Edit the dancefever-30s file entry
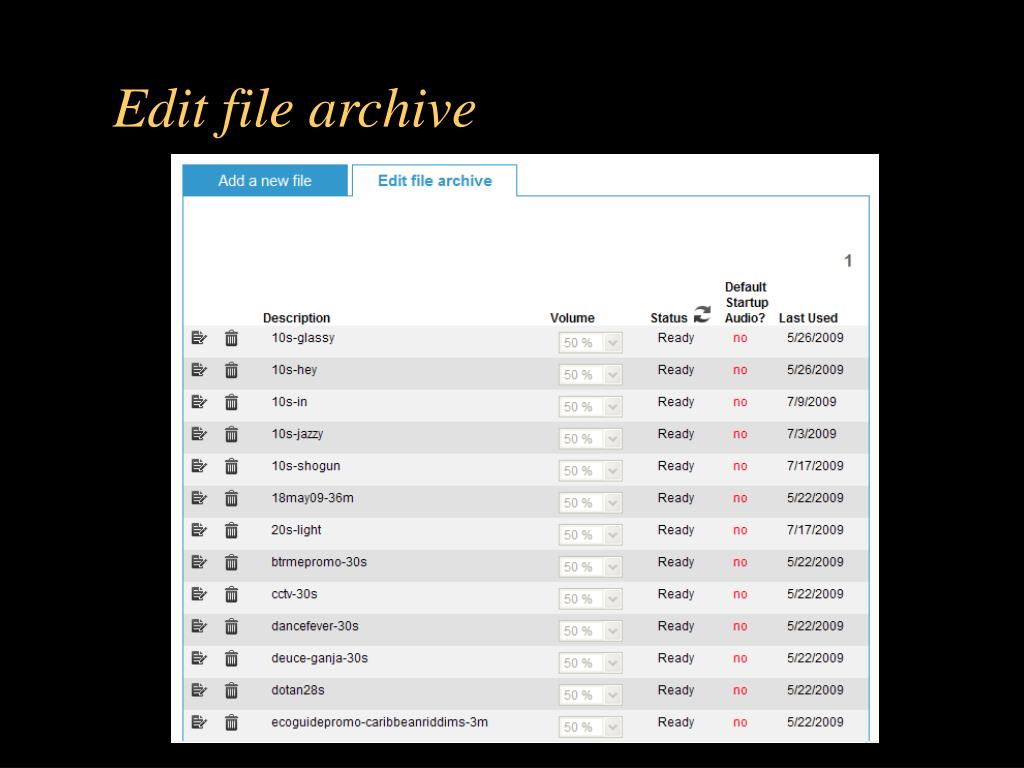Screen dimensions: 1024x768 199,626
